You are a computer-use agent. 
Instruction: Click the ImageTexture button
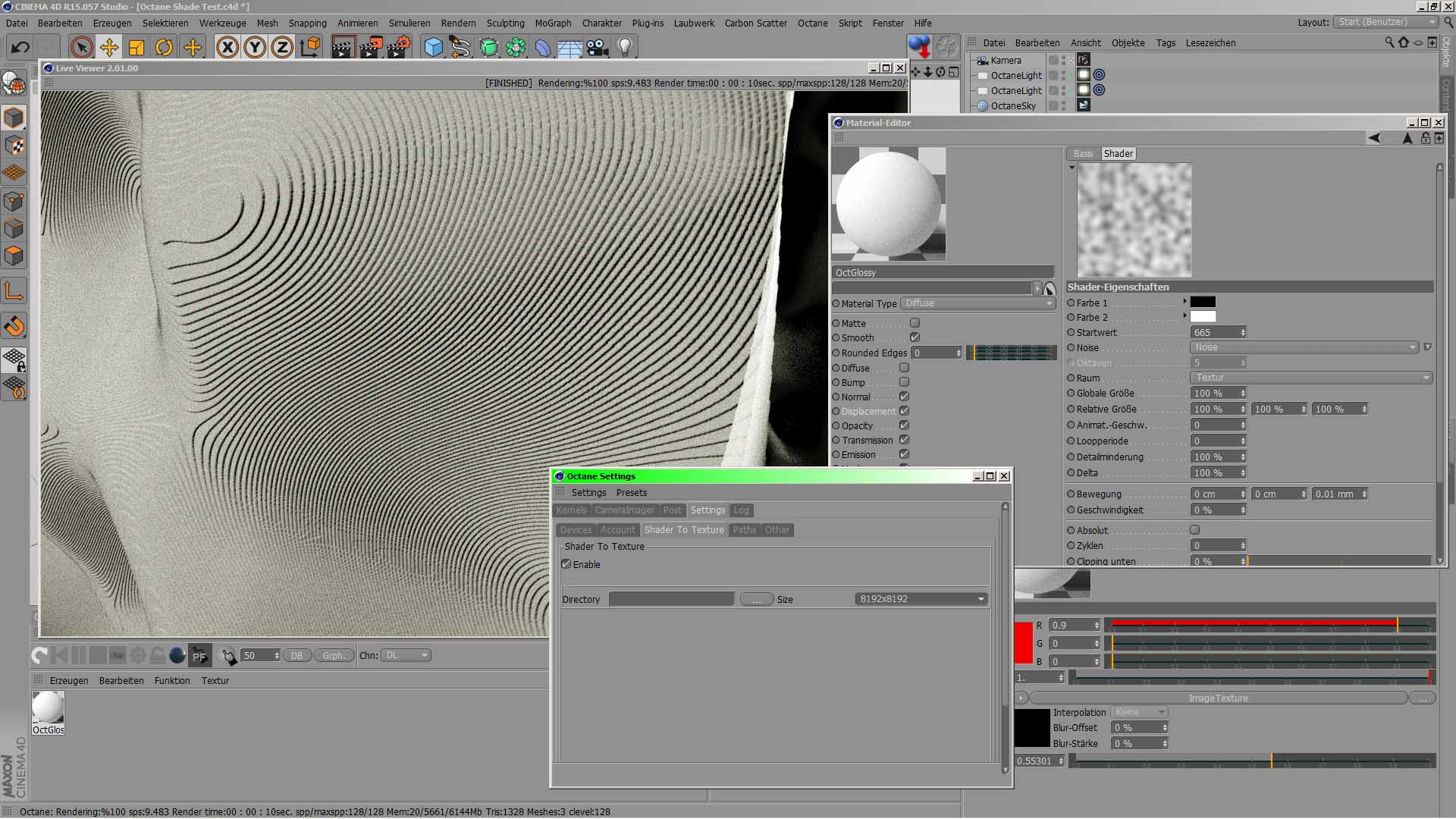click(1218, 698)
